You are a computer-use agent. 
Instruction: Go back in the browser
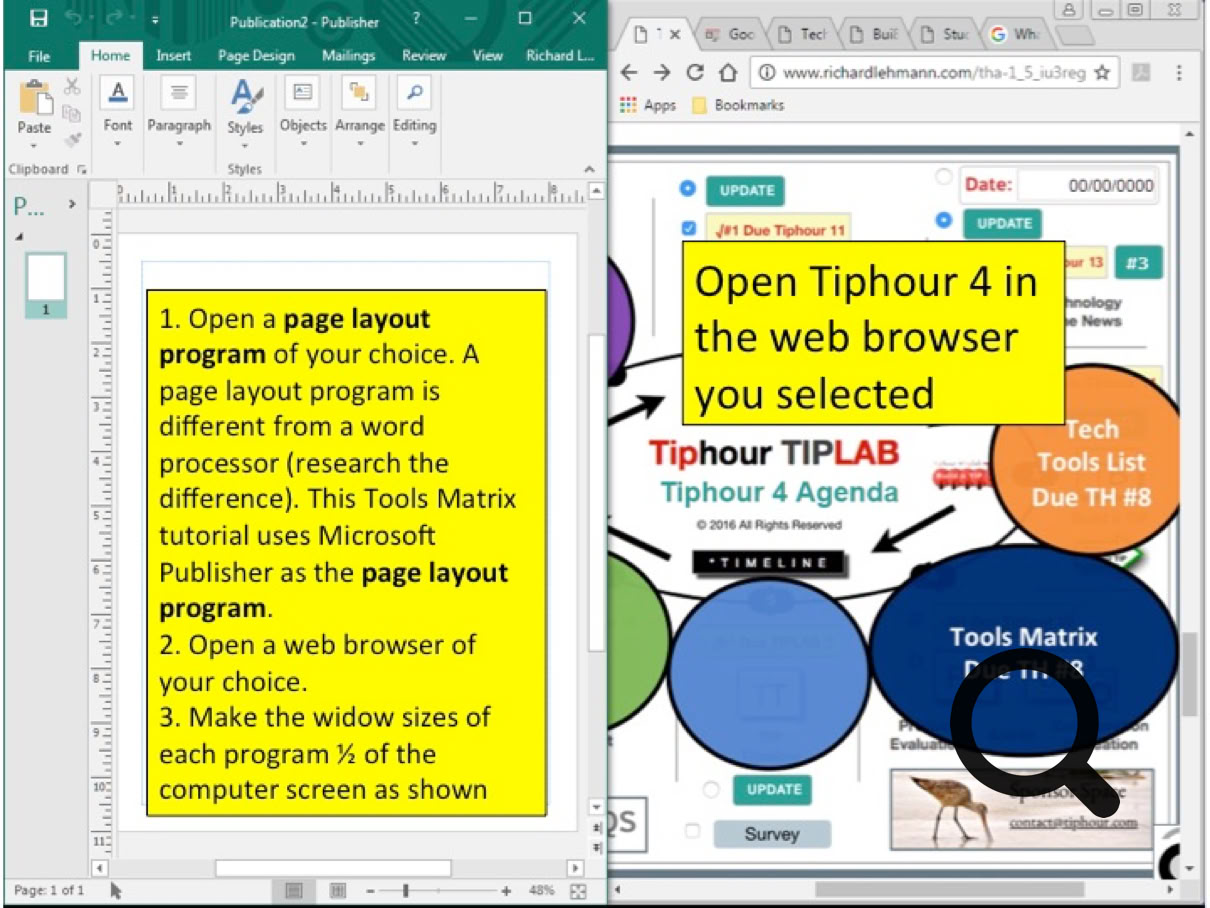click(x=629, y=72)
